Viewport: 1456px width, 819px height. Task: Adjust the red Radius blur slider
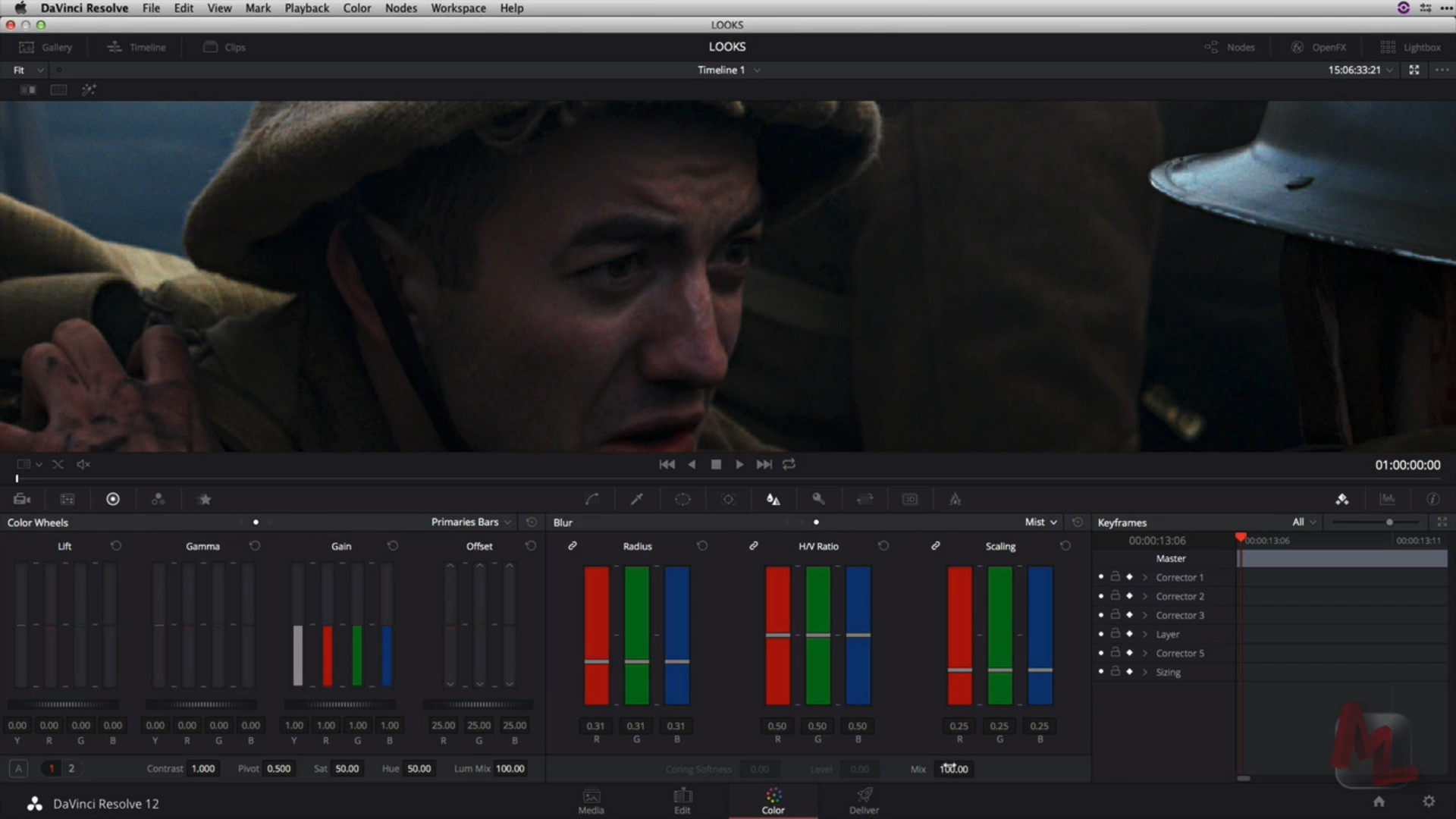597,661
